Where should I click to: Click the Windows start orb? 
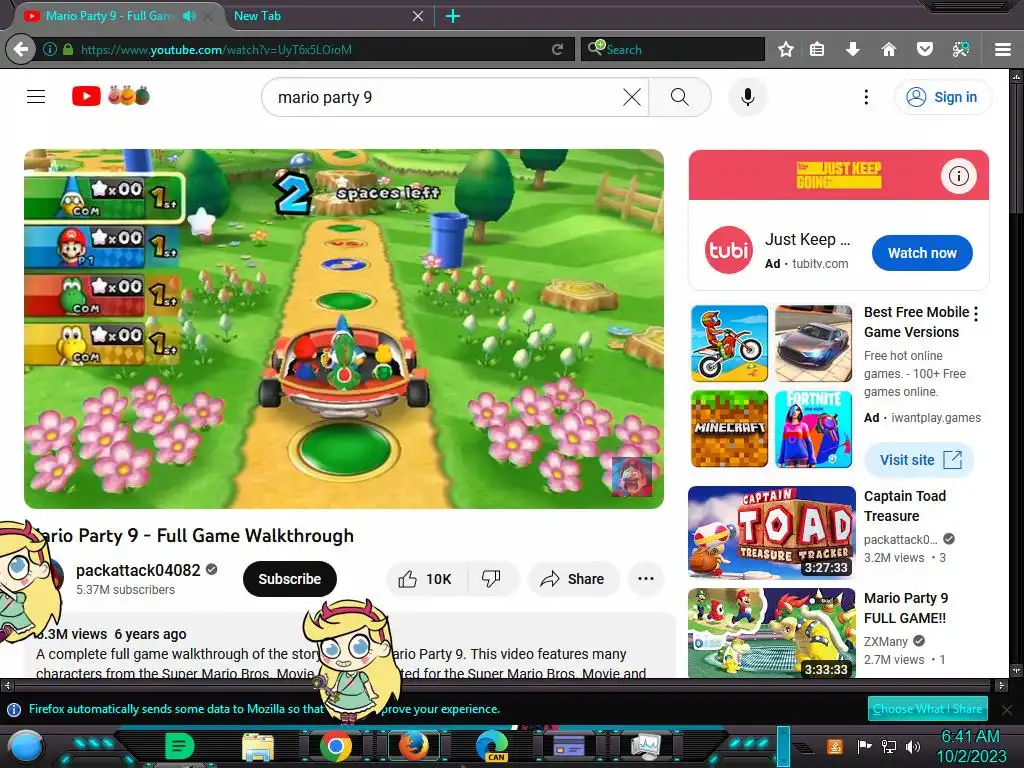(x=26, y=746)
